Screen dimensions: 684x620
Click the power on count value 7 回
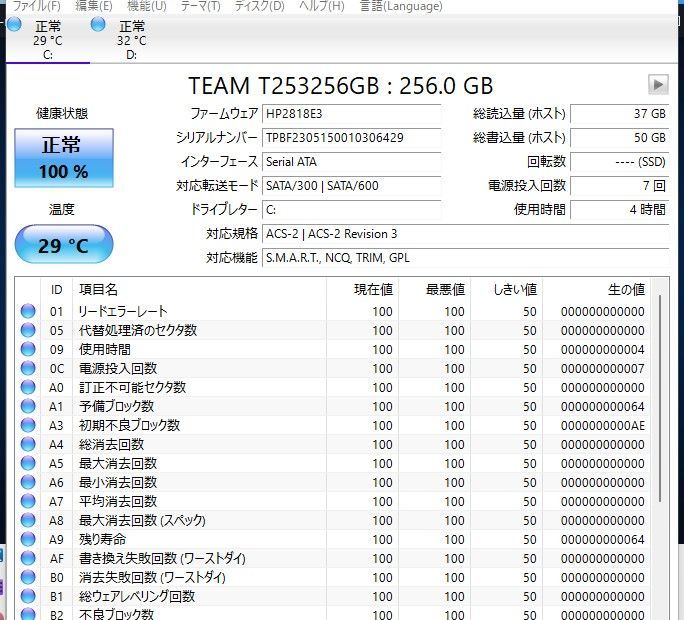[x=619, y=186]
